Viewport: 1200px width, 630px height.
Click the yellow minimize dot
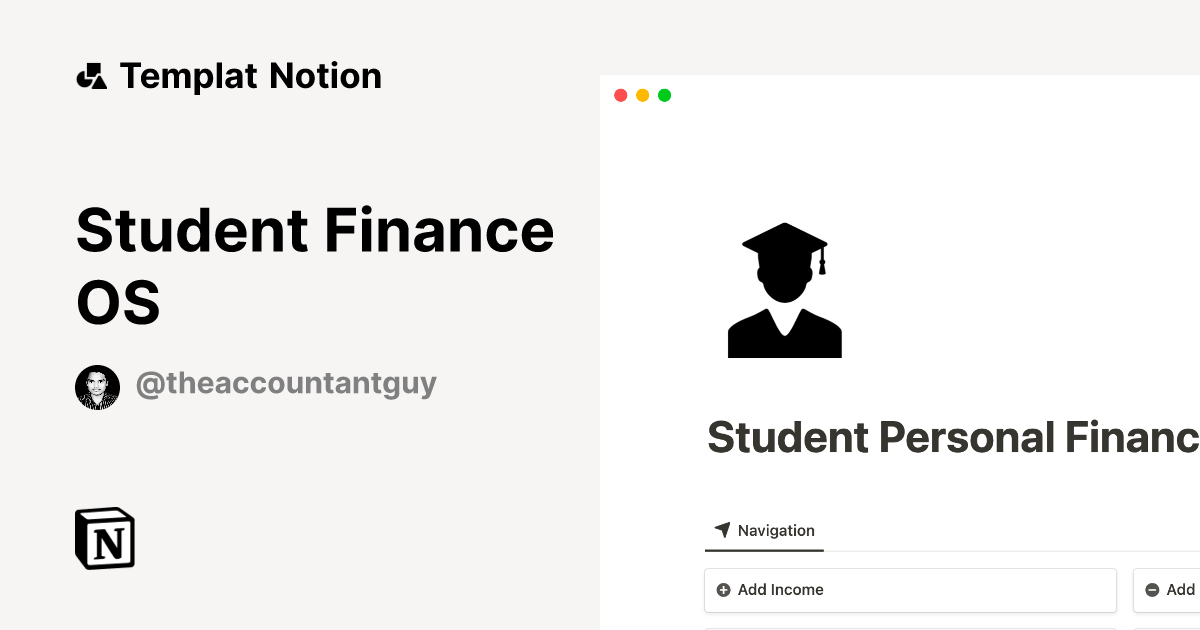click(x=642, y=95)
